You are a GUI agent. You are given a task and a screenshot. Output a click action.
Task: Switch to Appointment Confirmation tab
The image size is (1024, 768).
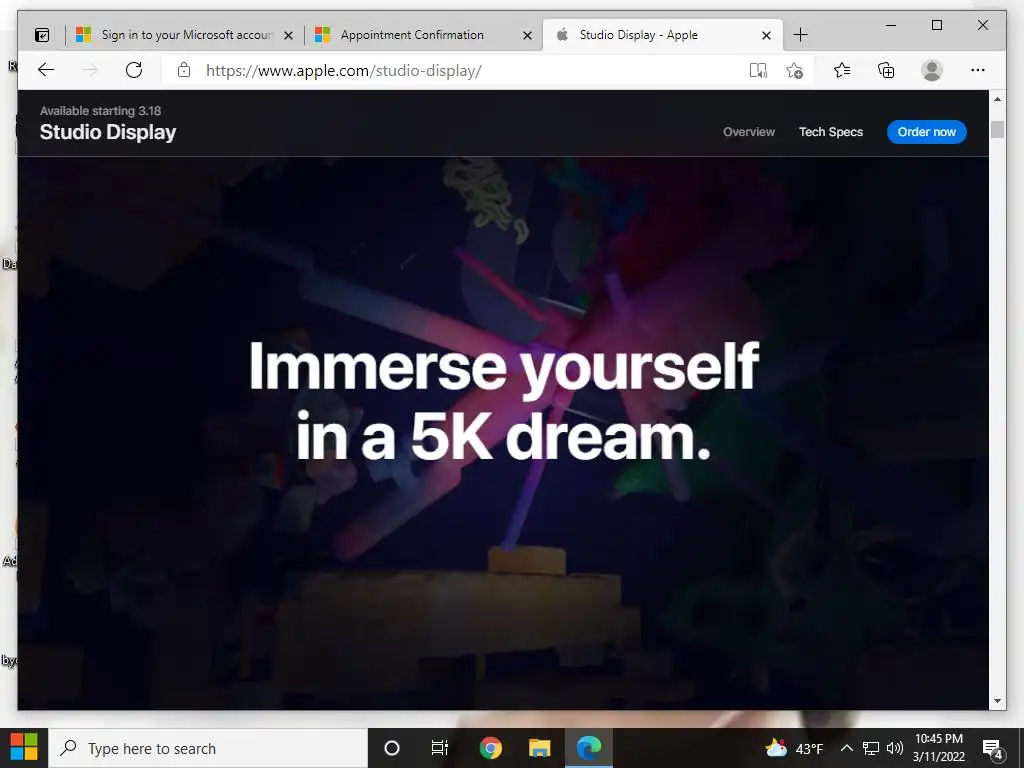(423, 35)
